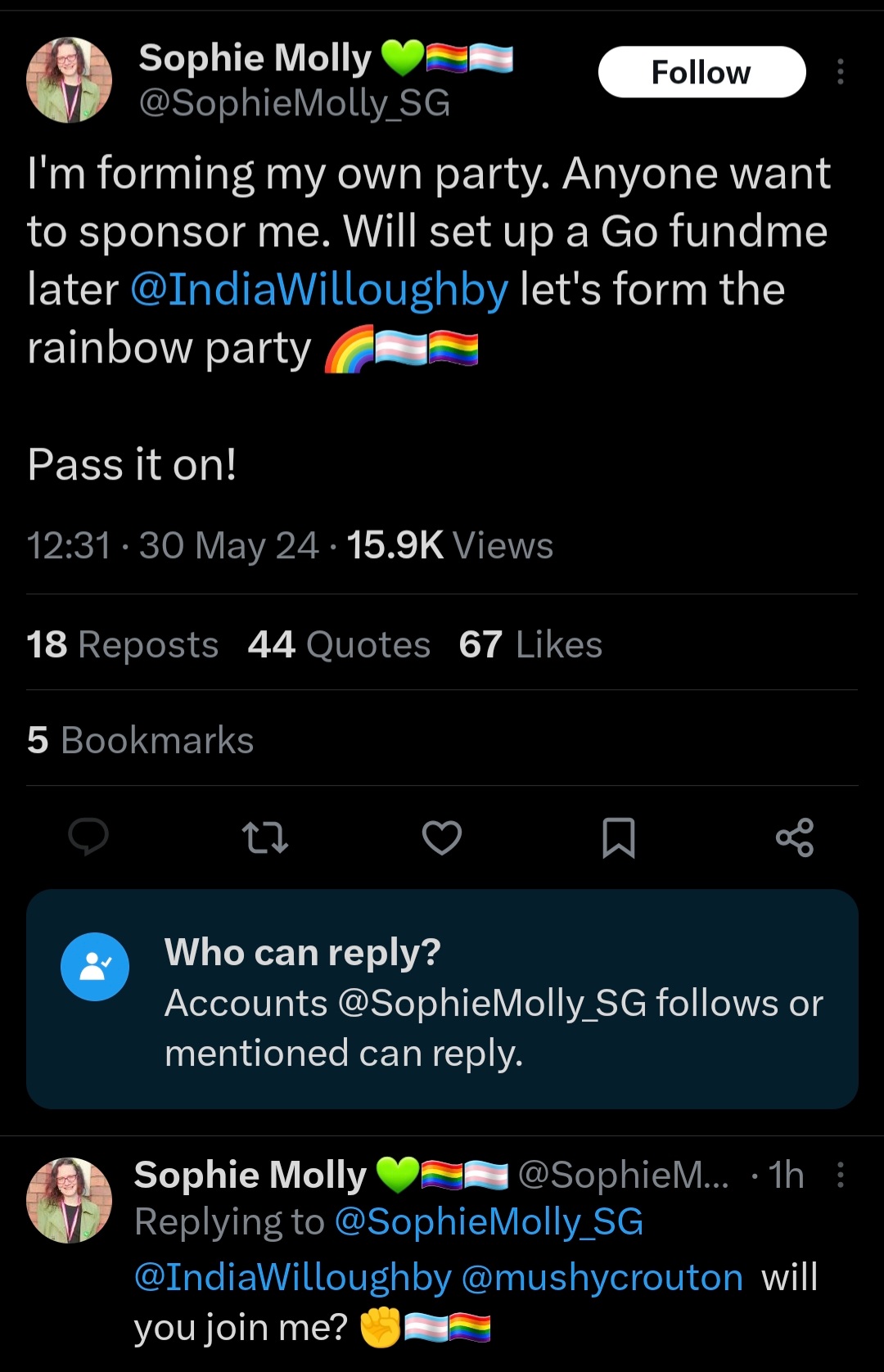Click the blue Who can reply icon
The width and height of the screenshot is (884, 1372).
[95, 967]
